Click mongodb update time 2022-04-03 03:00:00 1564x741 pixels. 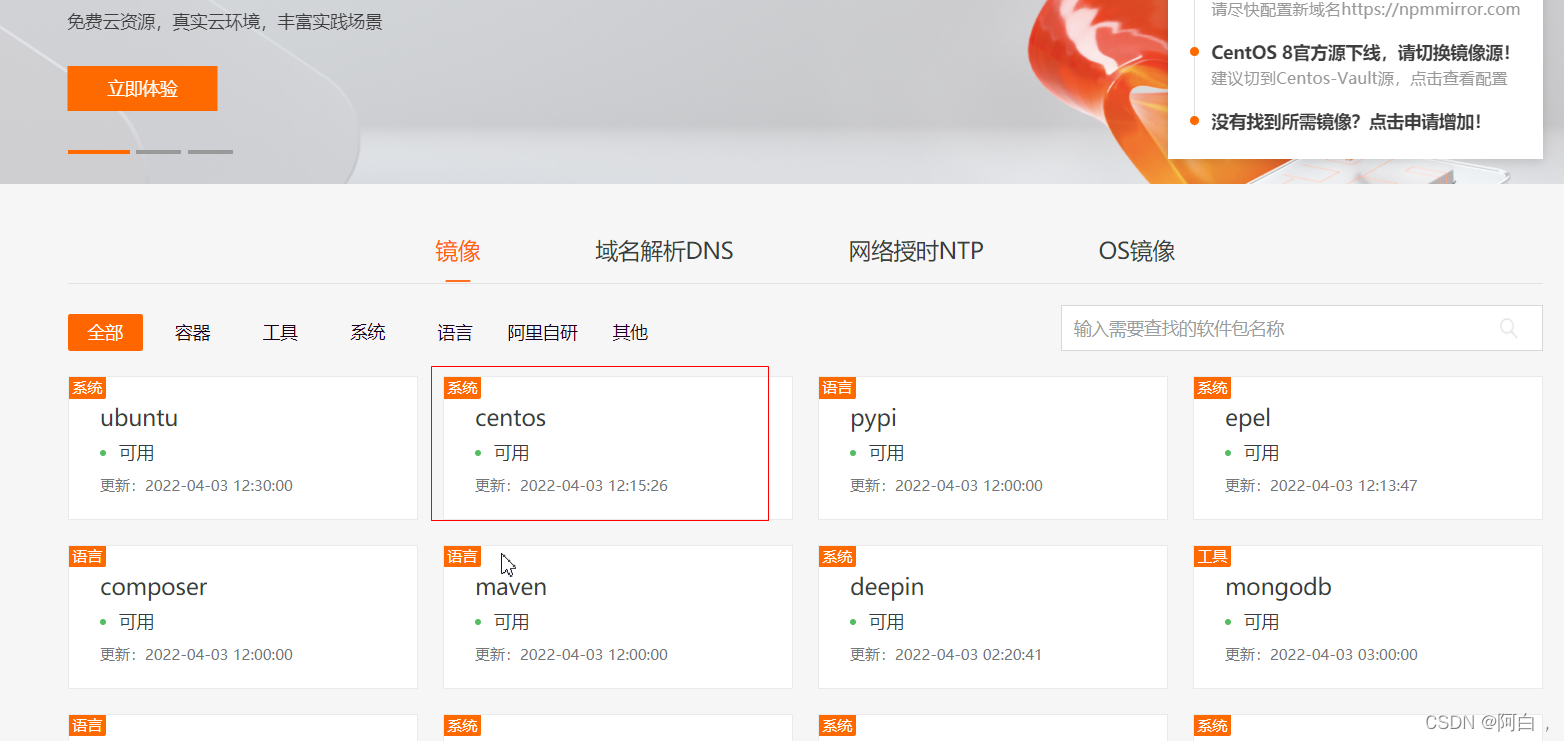[x=1344, y=655]
